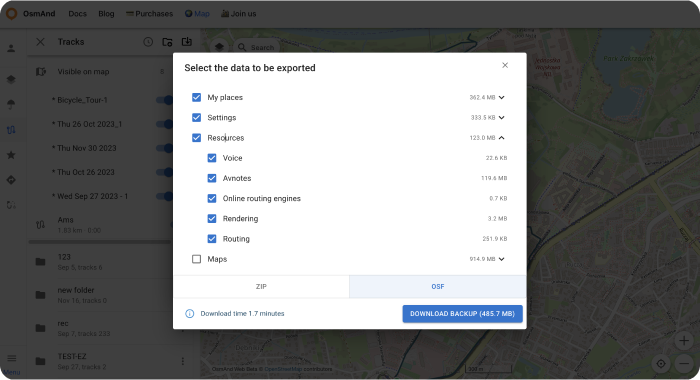Uncheck Online routing engines checkbox
The height and width of the screenshot is (380, 700).
click(212, 198)
